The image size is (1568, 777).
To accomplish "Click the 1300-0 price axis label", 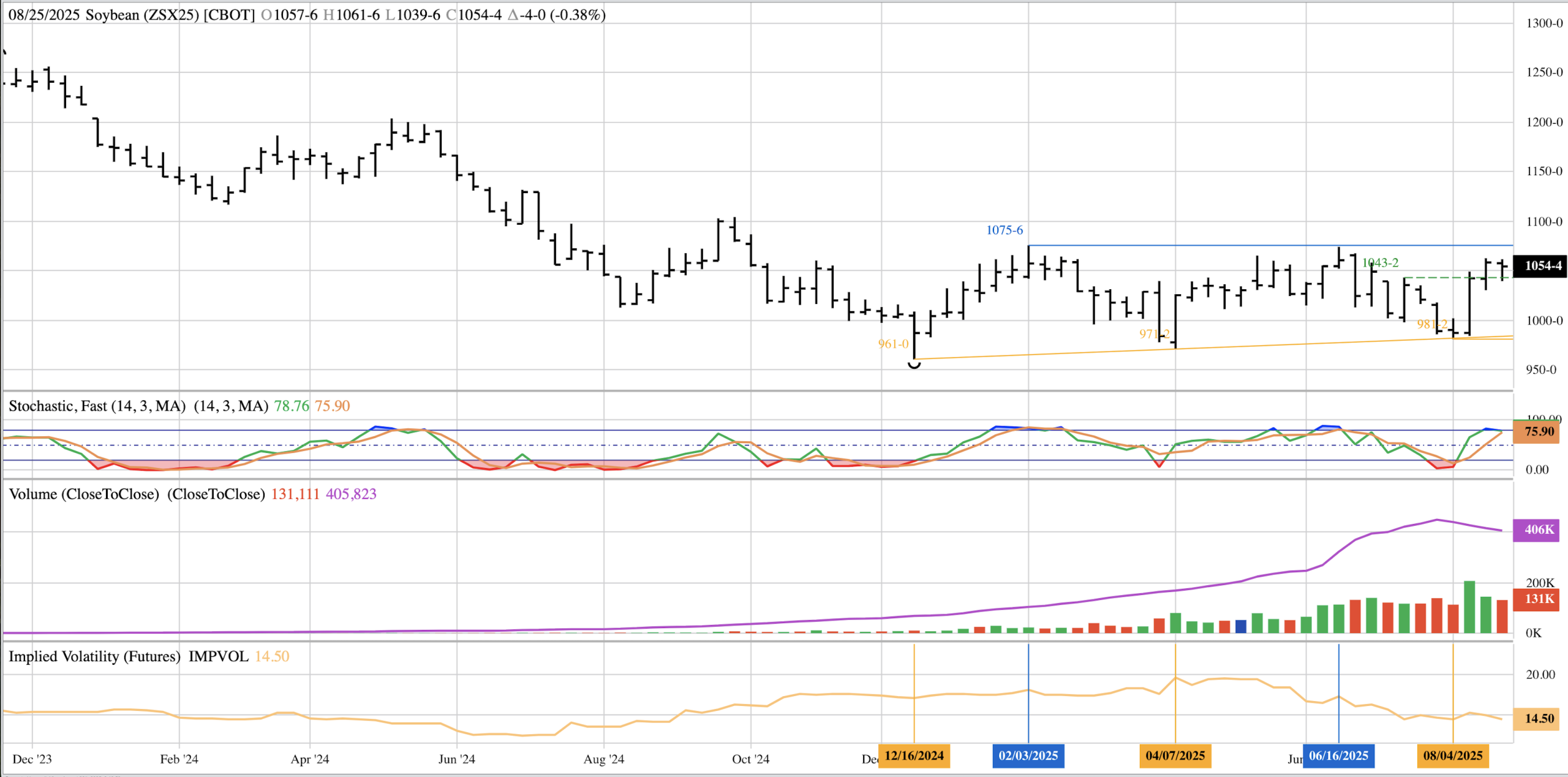I will click(1543, 23).
